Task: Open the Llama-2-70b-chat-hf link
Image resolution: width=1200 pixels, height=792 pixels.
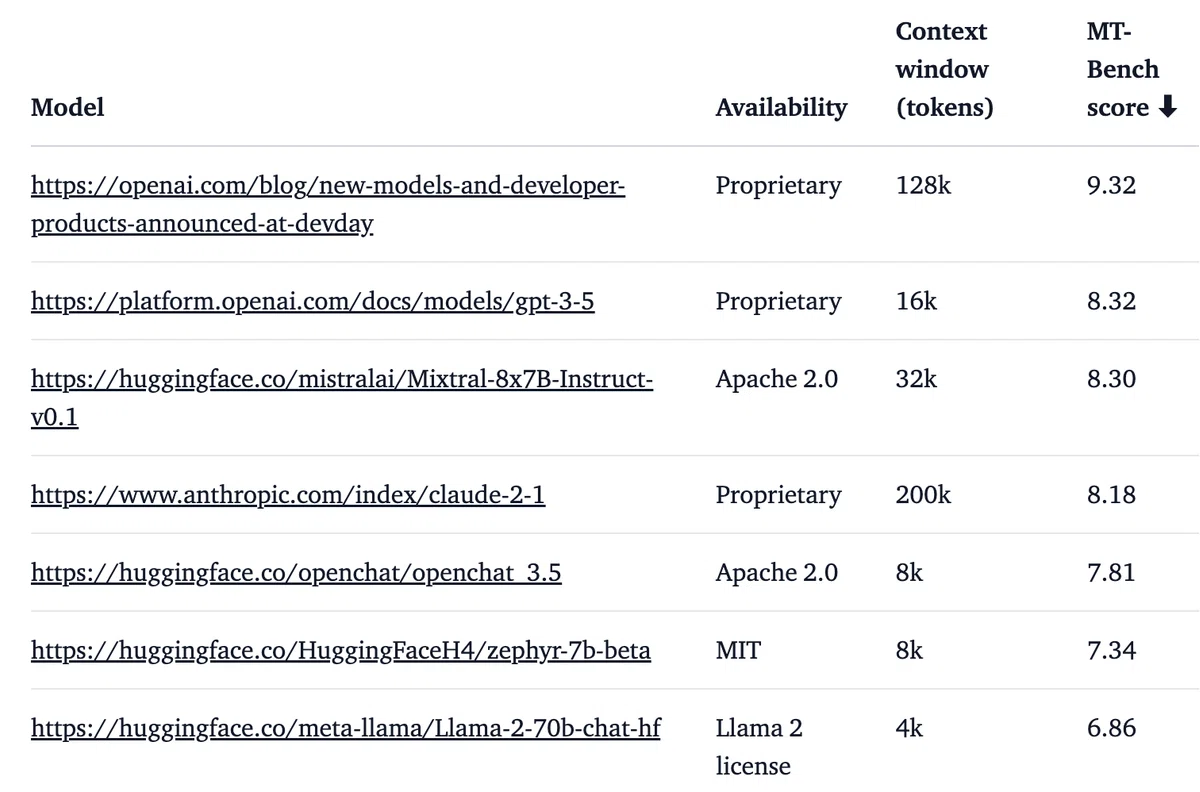Action: point(346,728)
